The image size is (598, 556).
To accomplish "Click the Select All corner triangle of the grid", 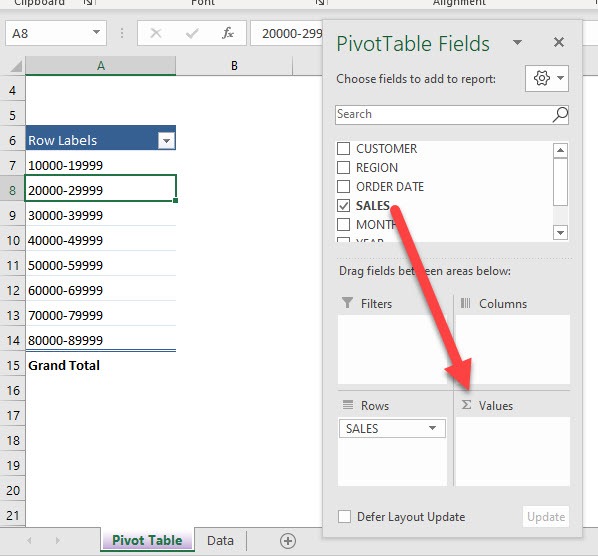I will pyautogui.click(x=16, y=67).
